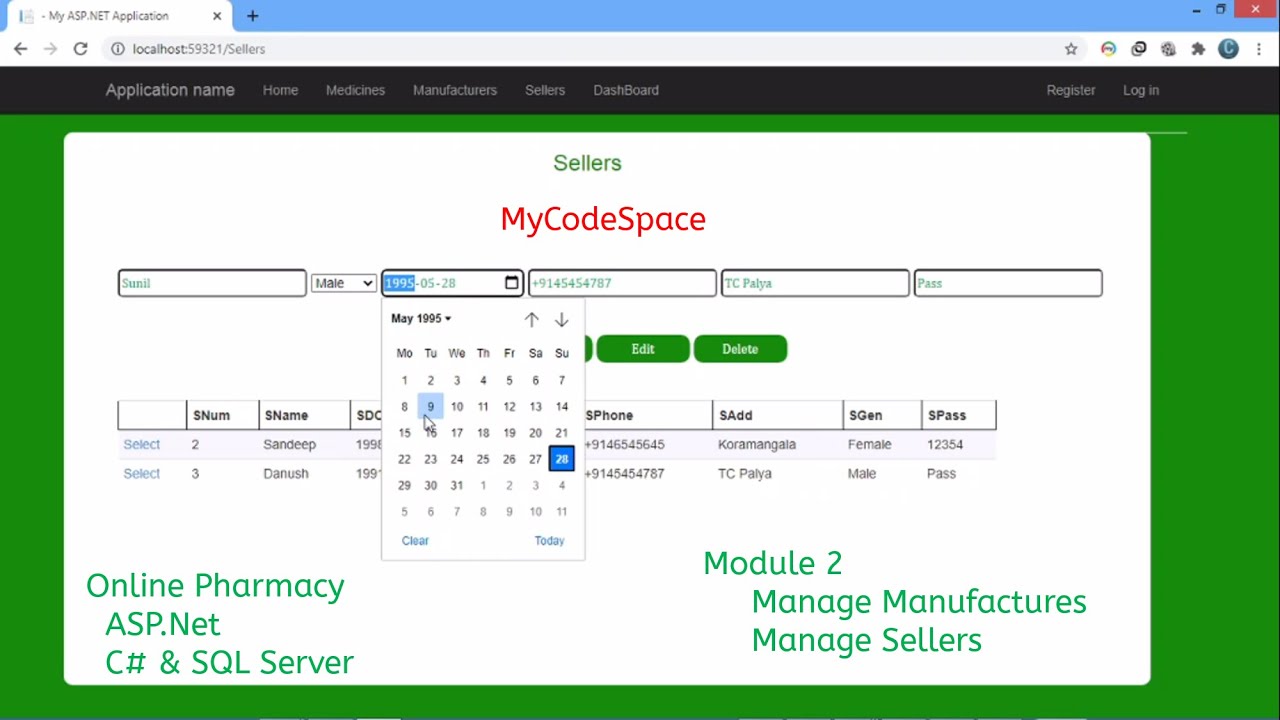The width and height of the screenshot is (1280, 720).
Task: Click the green Edit button
Action: pyautogui.click(x=643, y=349)
